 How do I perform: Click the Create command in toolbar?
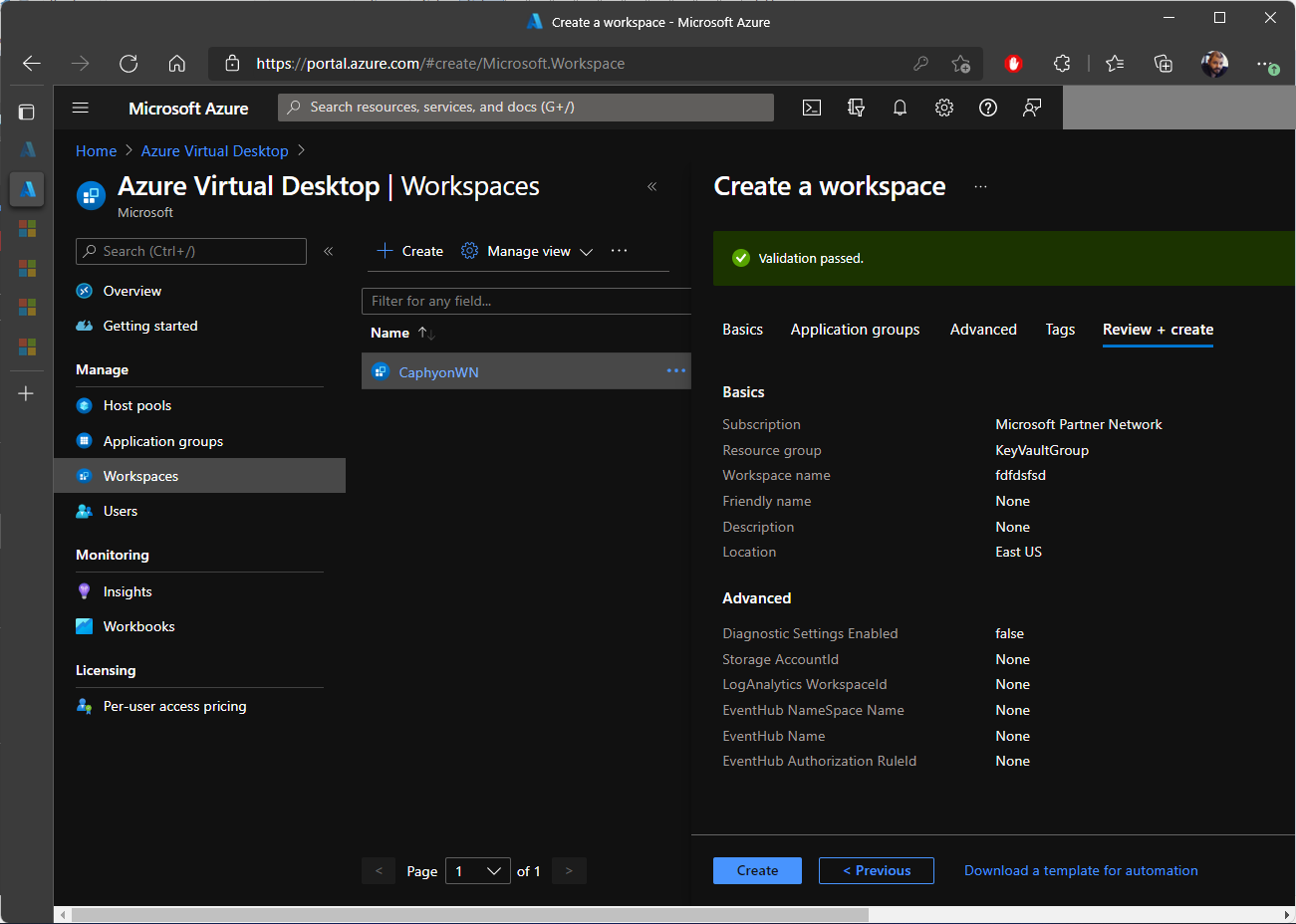(x=410, y=251)
